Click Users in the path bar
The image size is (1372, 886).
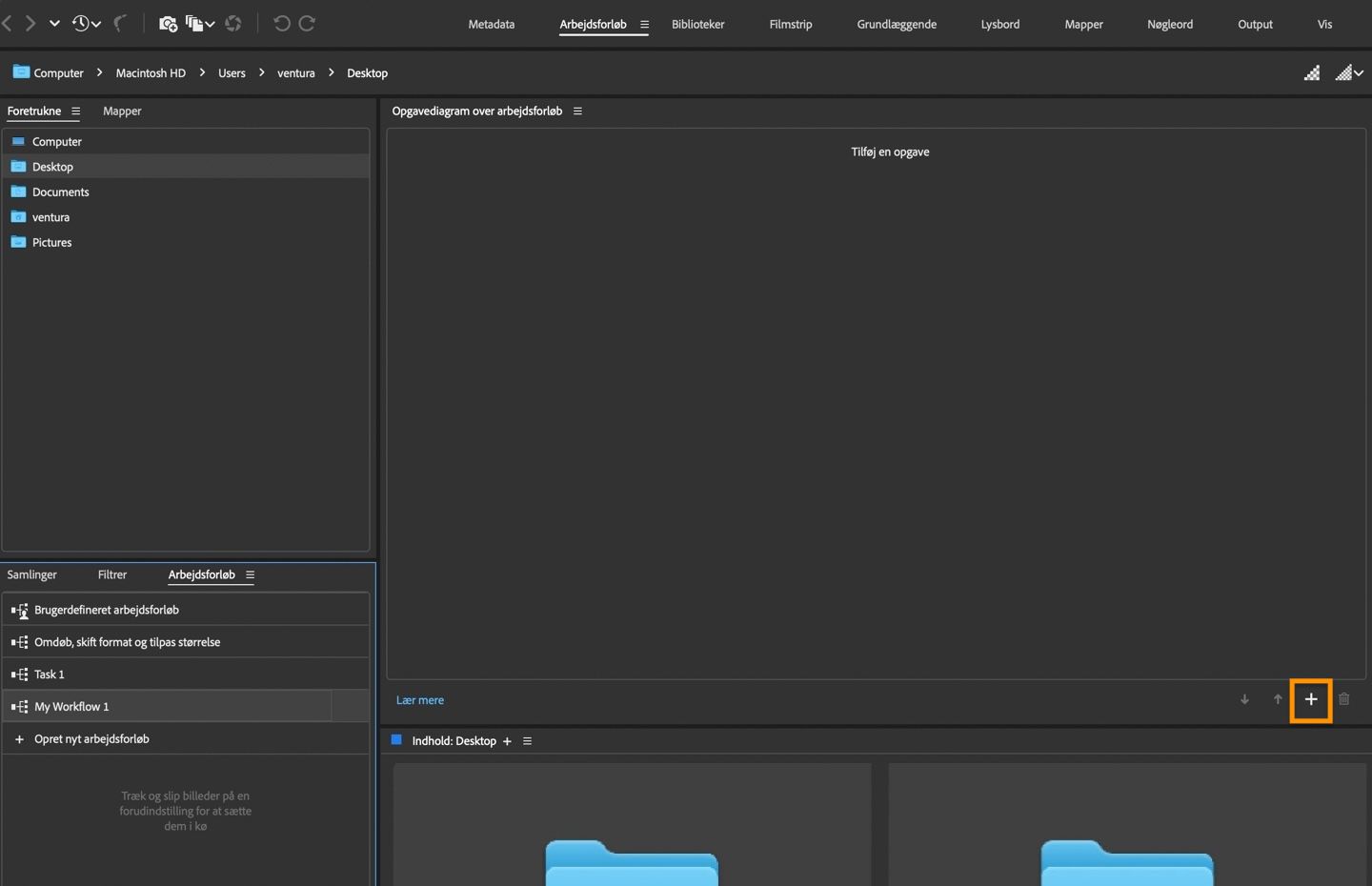click(232, 72)
